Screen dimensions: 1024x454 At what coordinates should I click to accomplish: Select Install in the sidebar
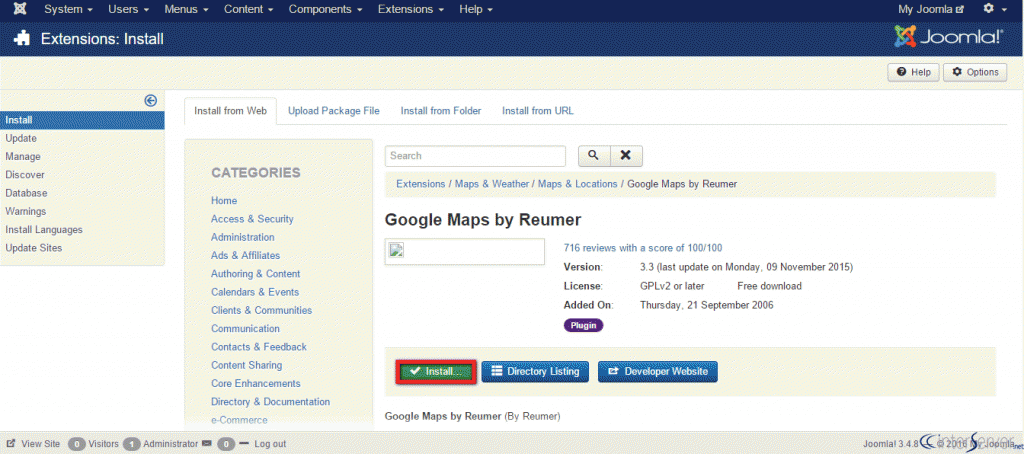(x=82, y=120)
